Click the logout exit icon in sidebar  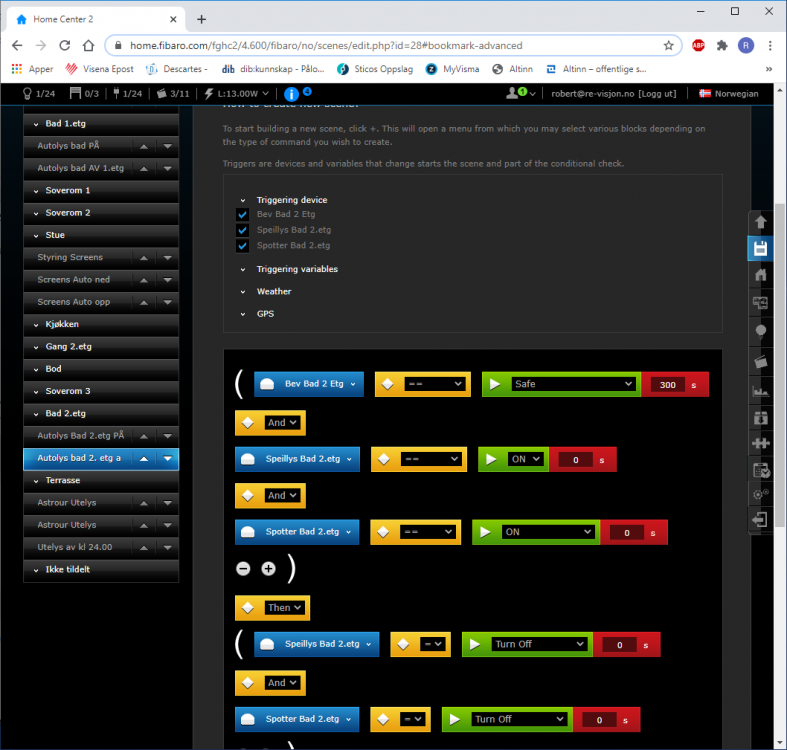click(760, 519)
